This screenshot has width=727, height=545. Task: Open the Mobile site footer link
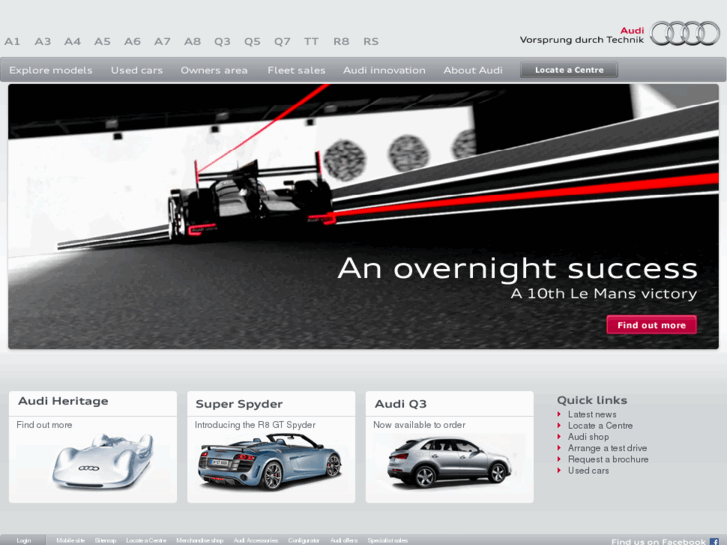click(70, 540)
